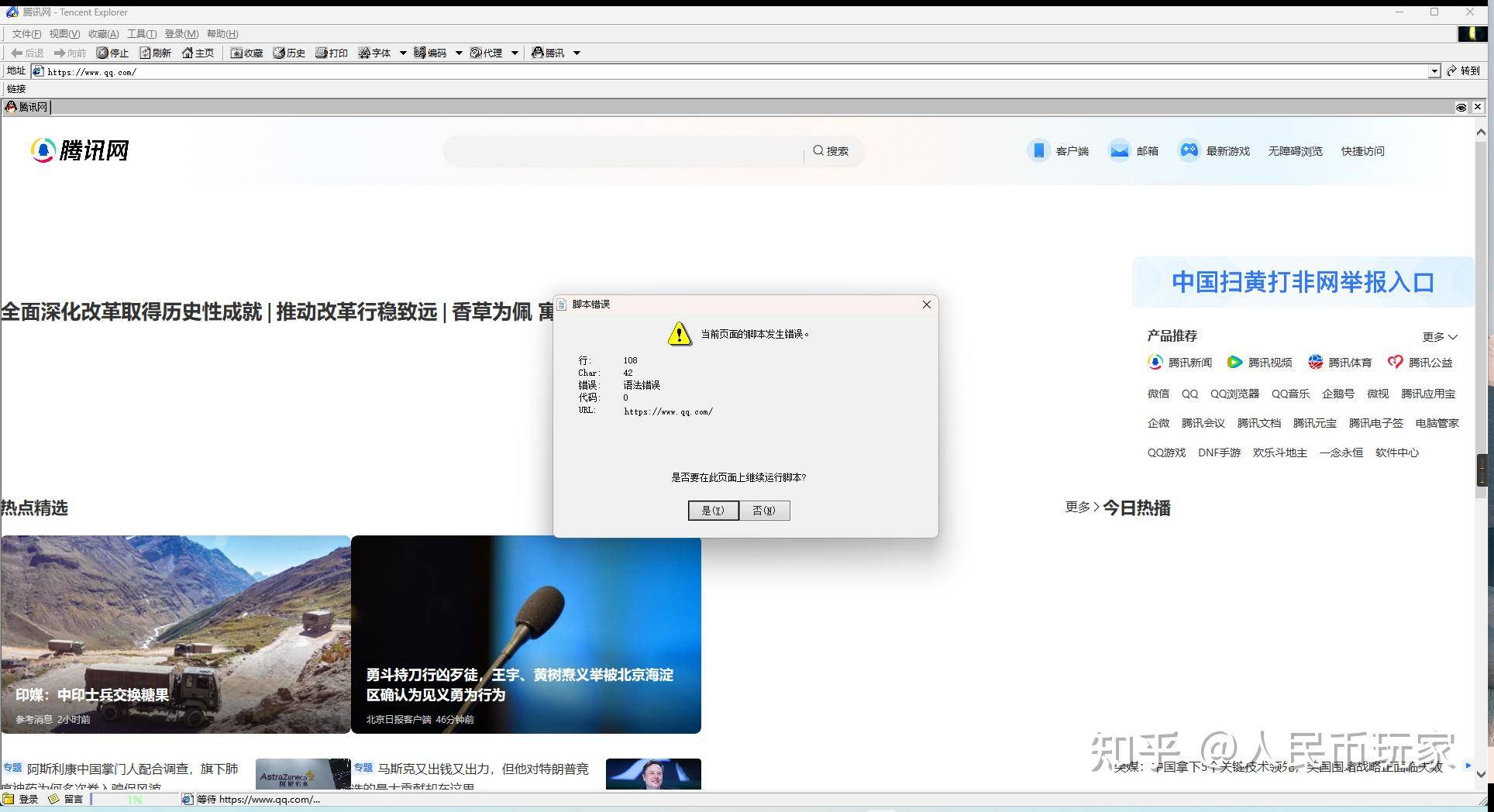Click the status bar loading progress bar
Screen dimensions: 1494x812
click(134, 799)
